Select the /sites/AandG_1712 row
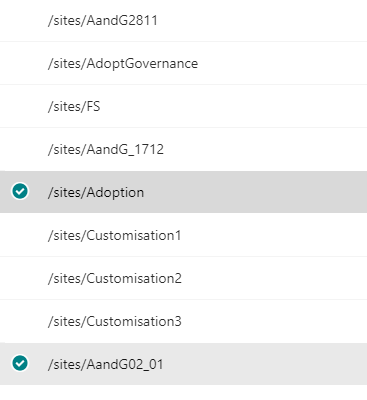 (183, 149)
